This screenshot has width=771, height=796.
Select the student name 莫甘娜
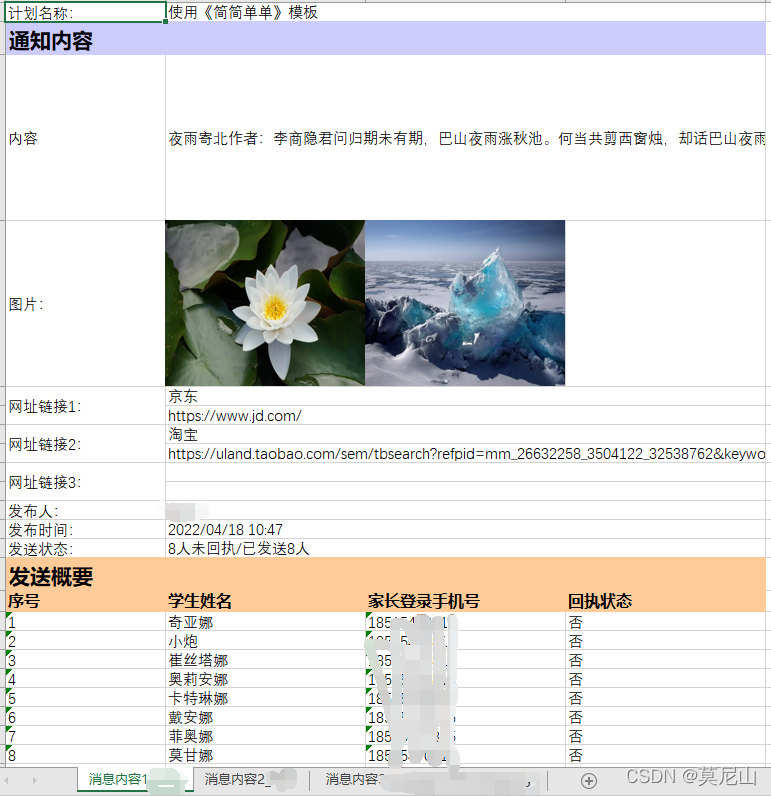click(265, 755)
